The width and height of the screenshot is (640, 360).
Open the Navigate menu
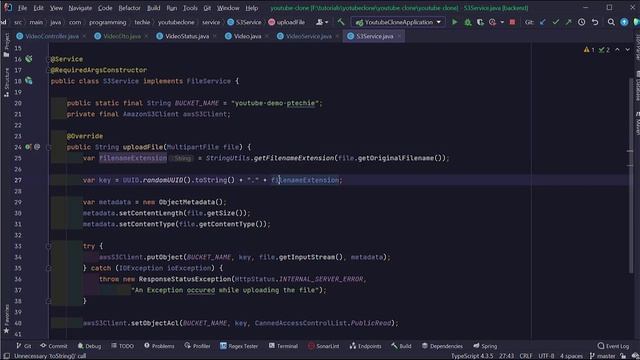coord(80,8)
